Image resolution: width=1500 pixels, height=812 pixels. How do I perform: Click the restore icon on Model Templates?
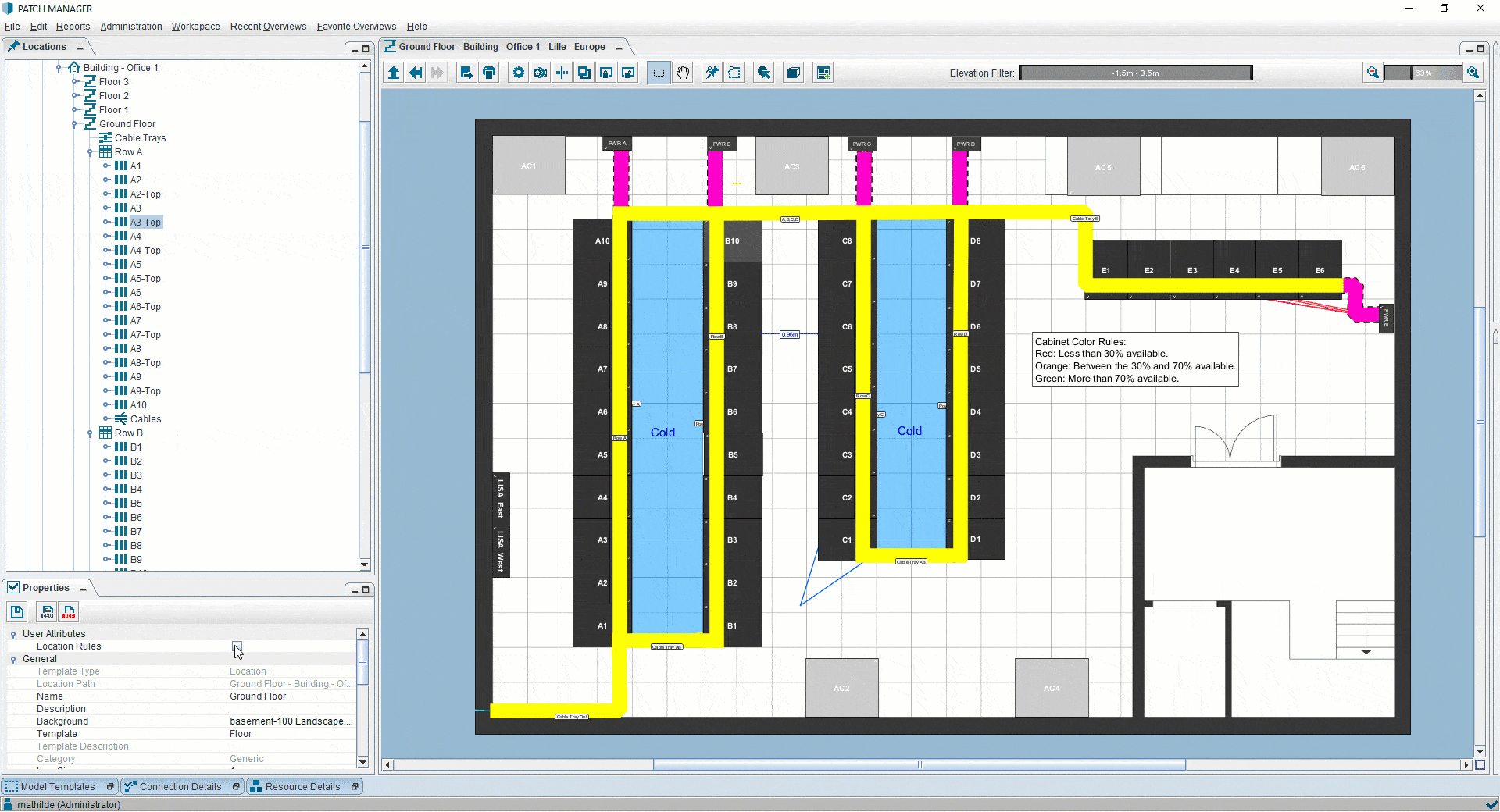[110, 786]
